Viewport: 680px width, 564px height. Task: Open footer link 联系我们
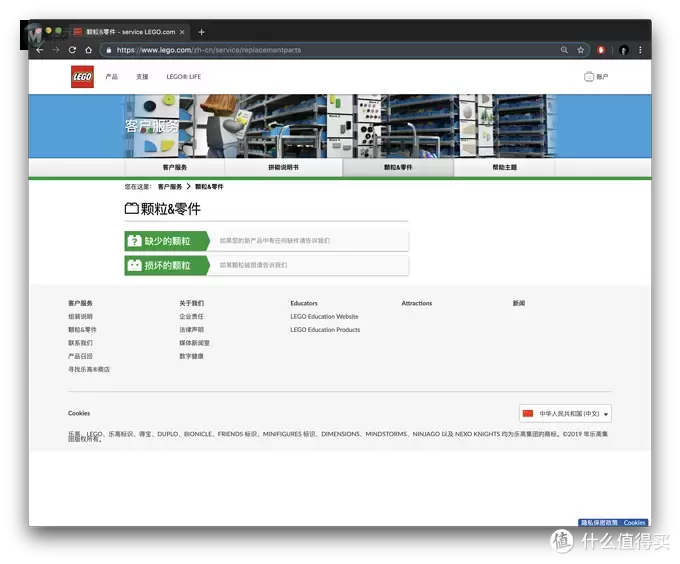(81, 343)
